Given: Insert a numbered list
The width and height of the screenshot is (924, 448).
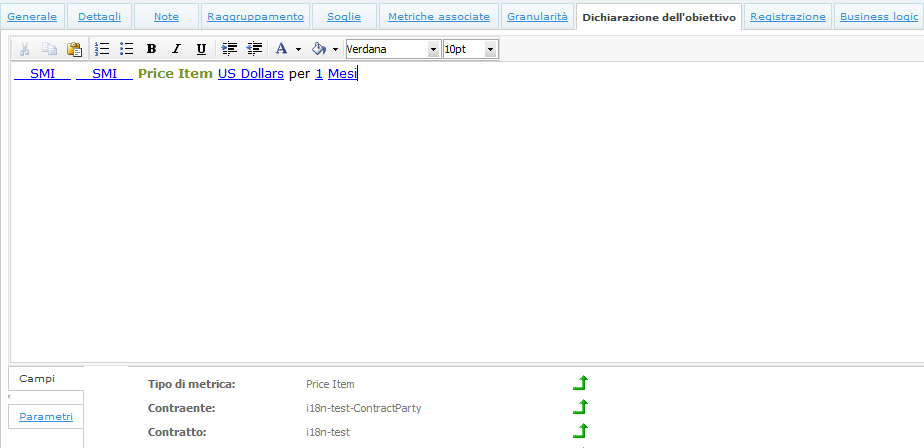Looking at the screenshot, I should click(x=102, y=49).
